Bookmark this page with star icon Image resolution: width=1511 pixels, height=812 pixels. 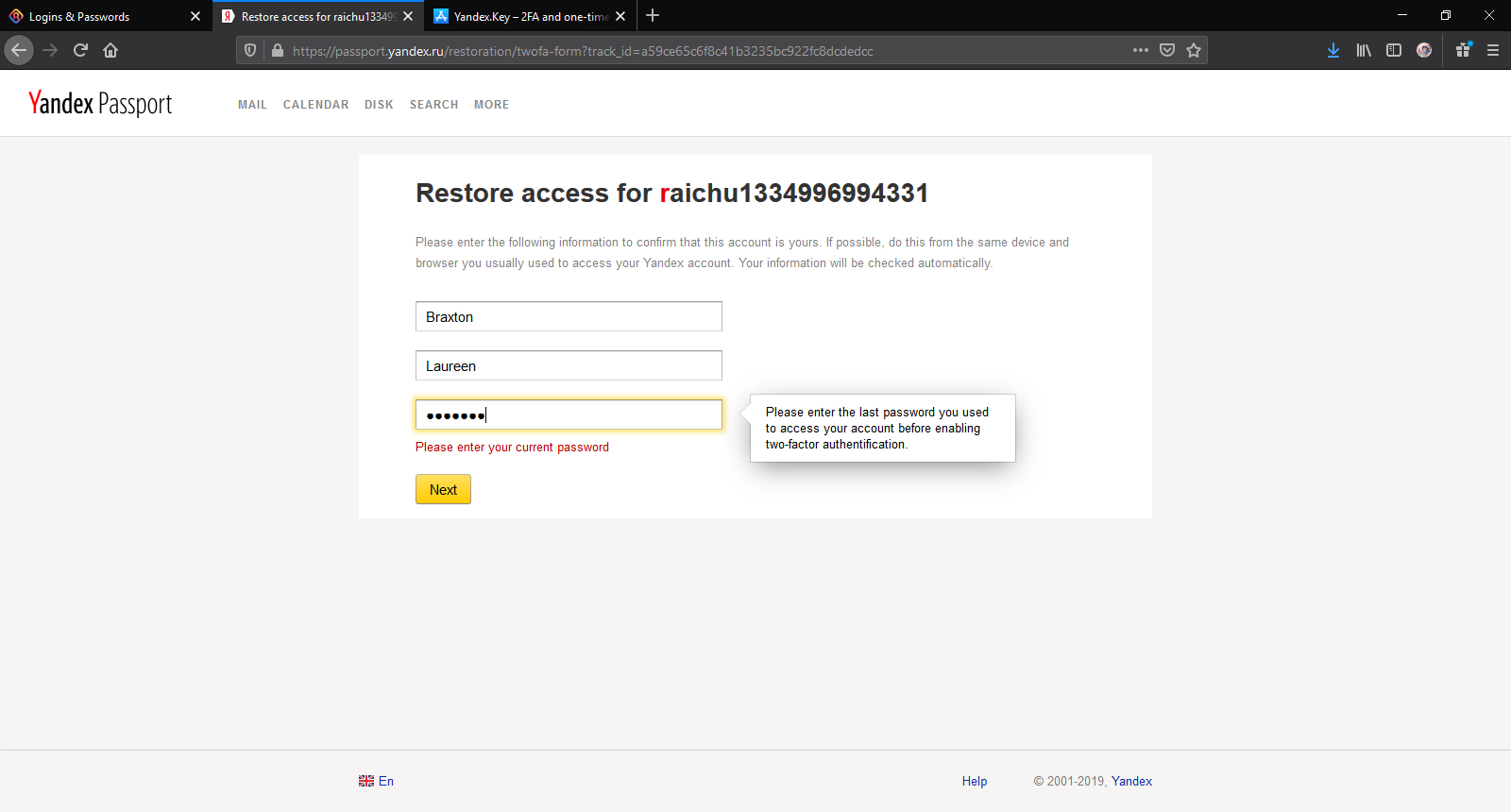[1194, 50]
